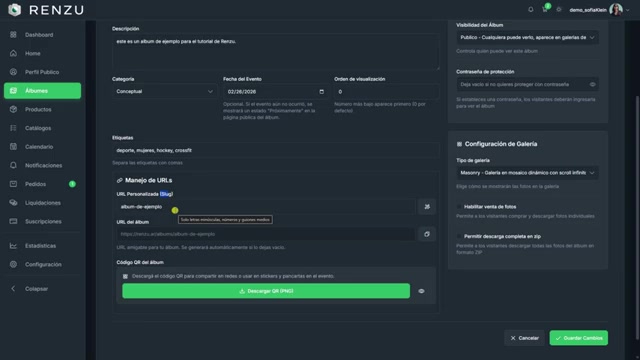
Task: Open the Tipo de galería dropdown
Action: coord(527,173)
